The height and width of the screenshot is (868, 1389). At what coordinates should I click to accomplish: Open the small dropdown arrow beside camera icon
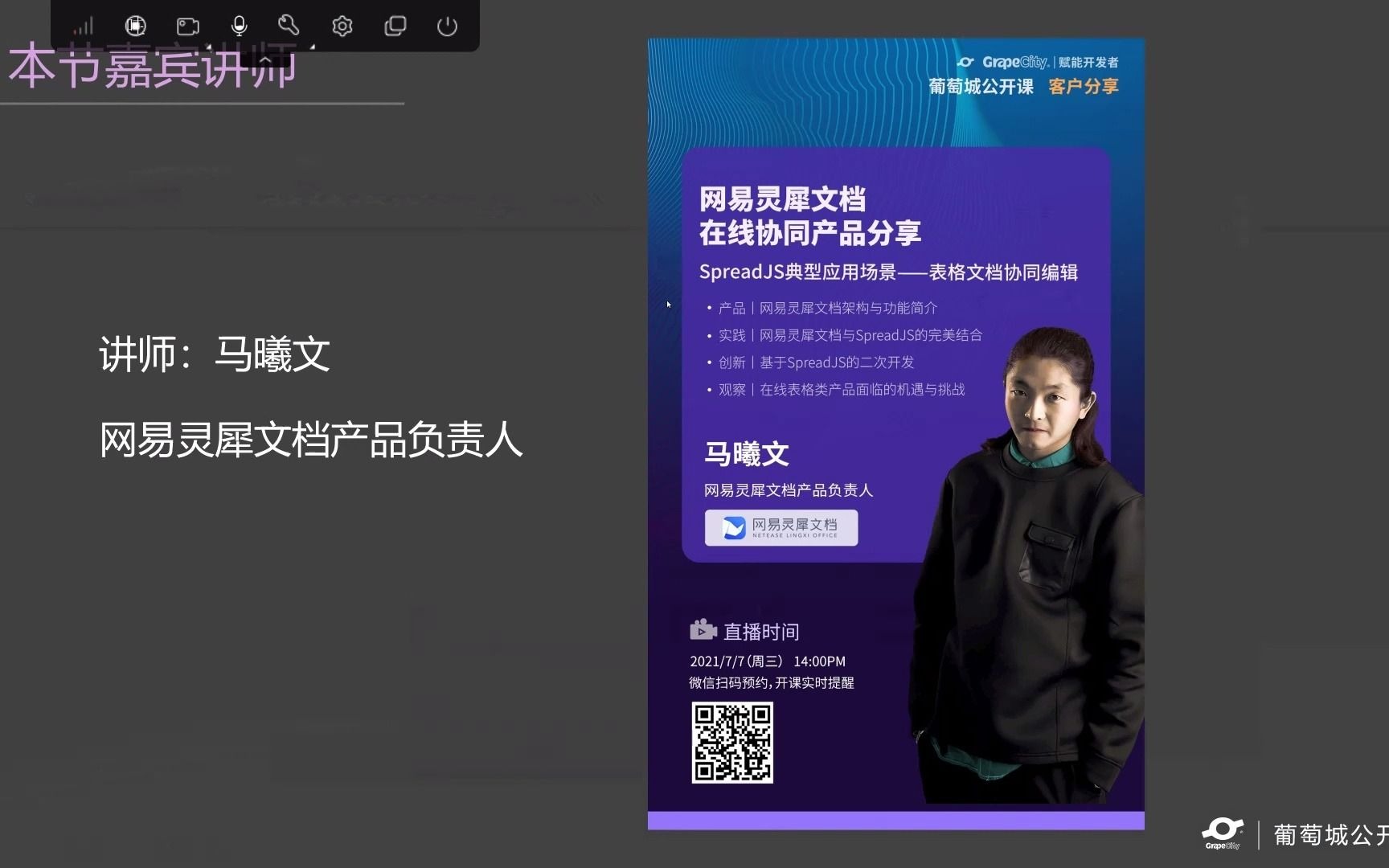208,47
